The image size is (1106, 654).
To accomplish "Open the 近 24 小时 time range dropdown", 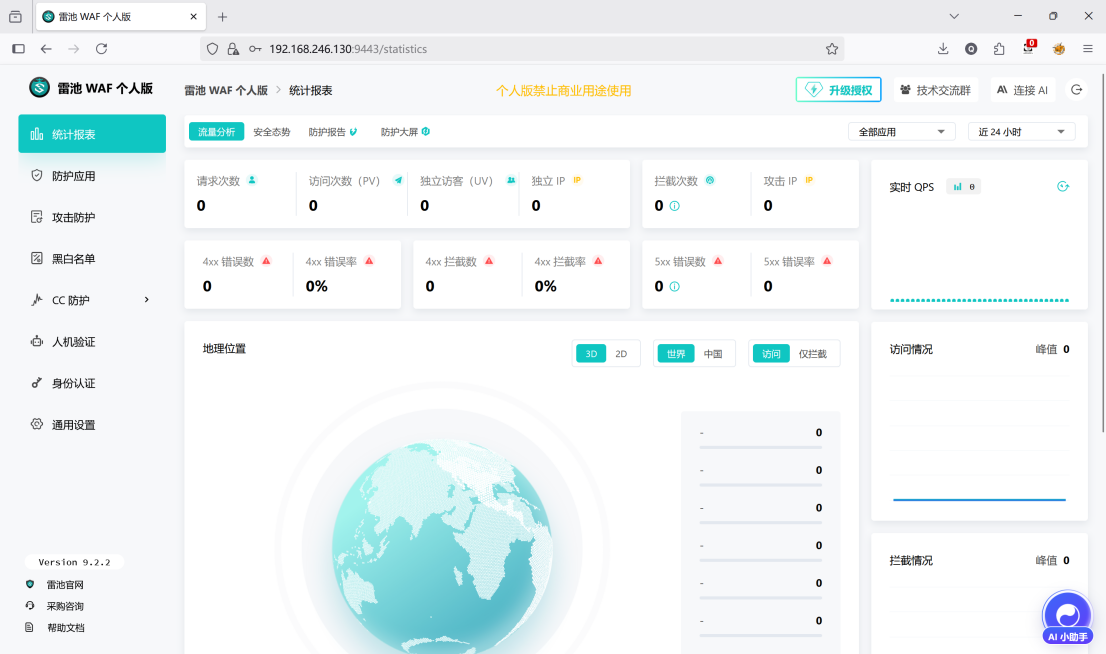I will coord(1021,132).
